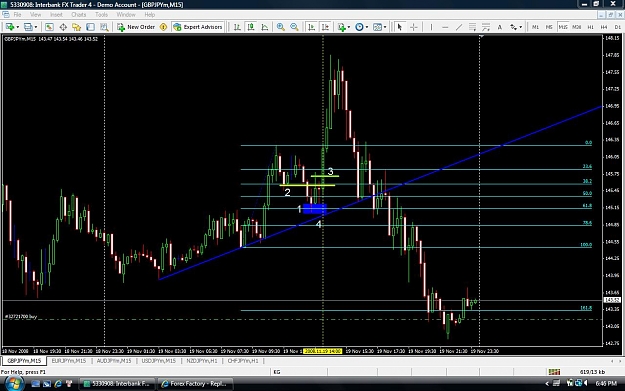The image size is (625, 391).
Task: Open the Profiles toolbar icon
Action: [x=28, y=27]
